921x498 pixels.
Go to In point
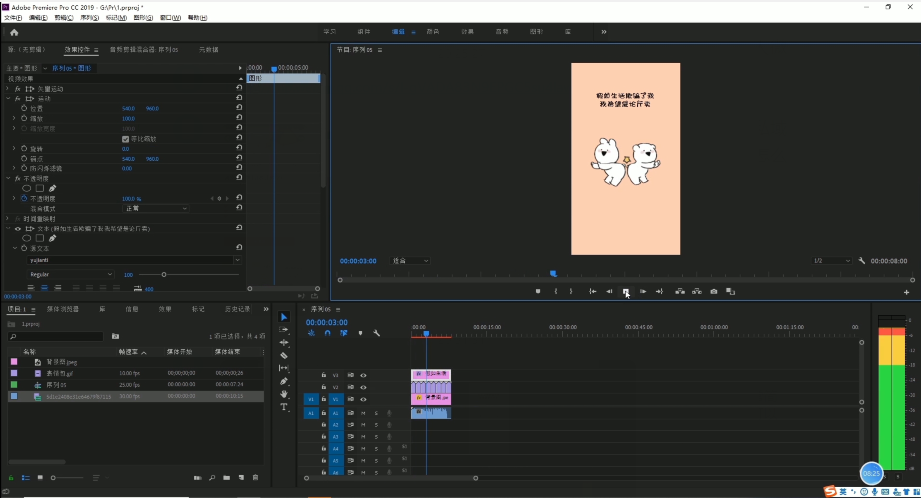[x=593, y=291]
